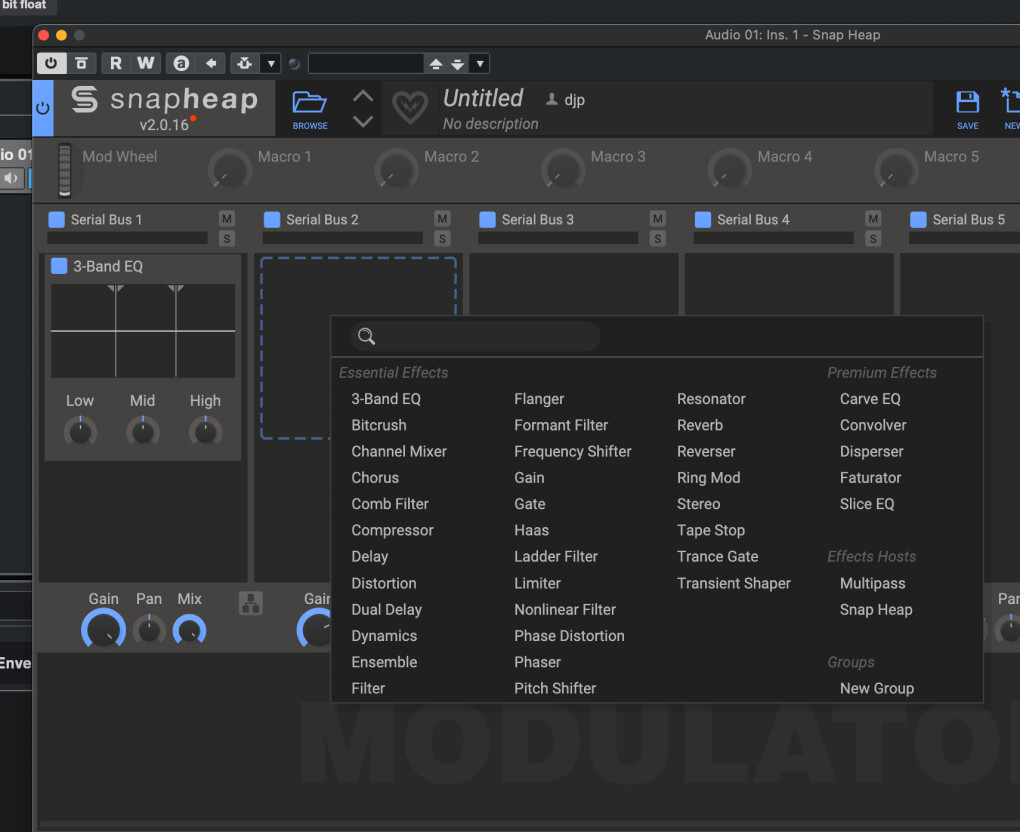Click the side-chain routing icon in host toolbar

pos(245,63)
